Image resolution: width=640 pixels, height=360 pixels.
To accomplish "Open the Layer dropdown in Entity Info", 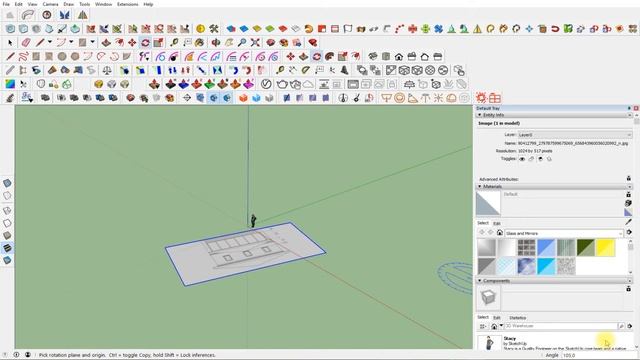I will (575, 134).
